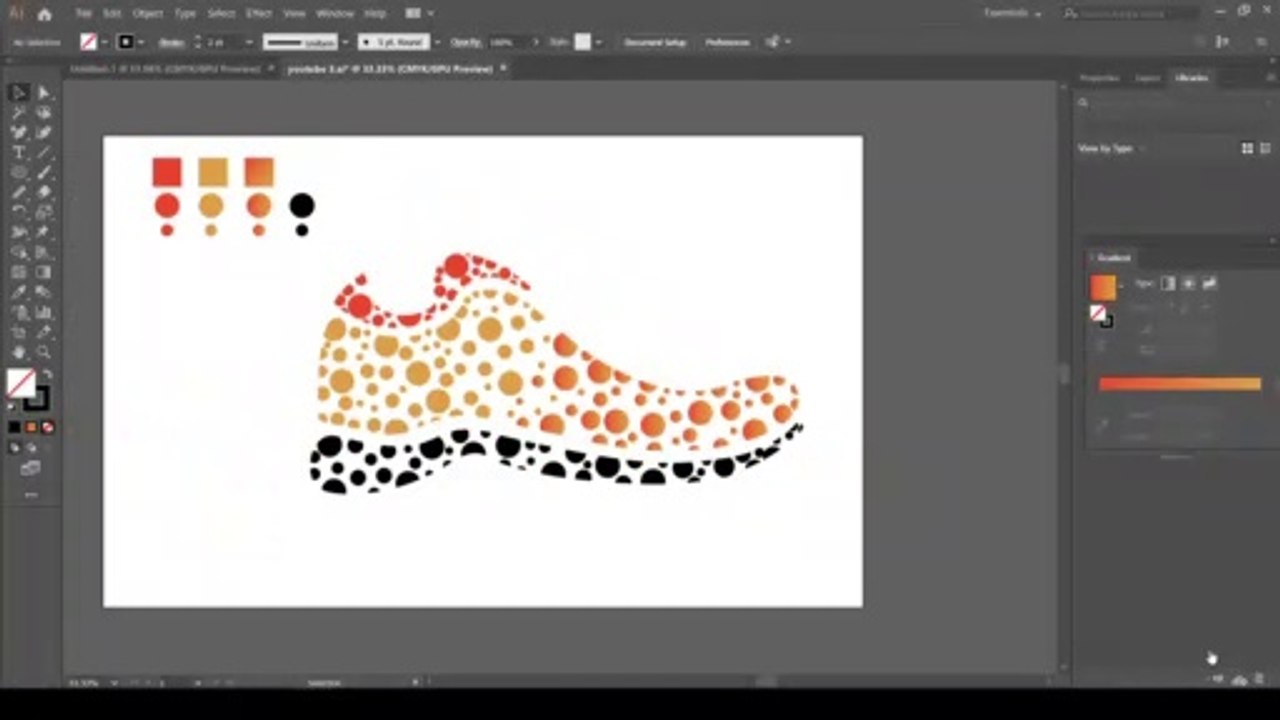The width and height of the screenshot is (1280, 720).
Task: Select the Ellipse shape tool
Action: tap(18, 173)
